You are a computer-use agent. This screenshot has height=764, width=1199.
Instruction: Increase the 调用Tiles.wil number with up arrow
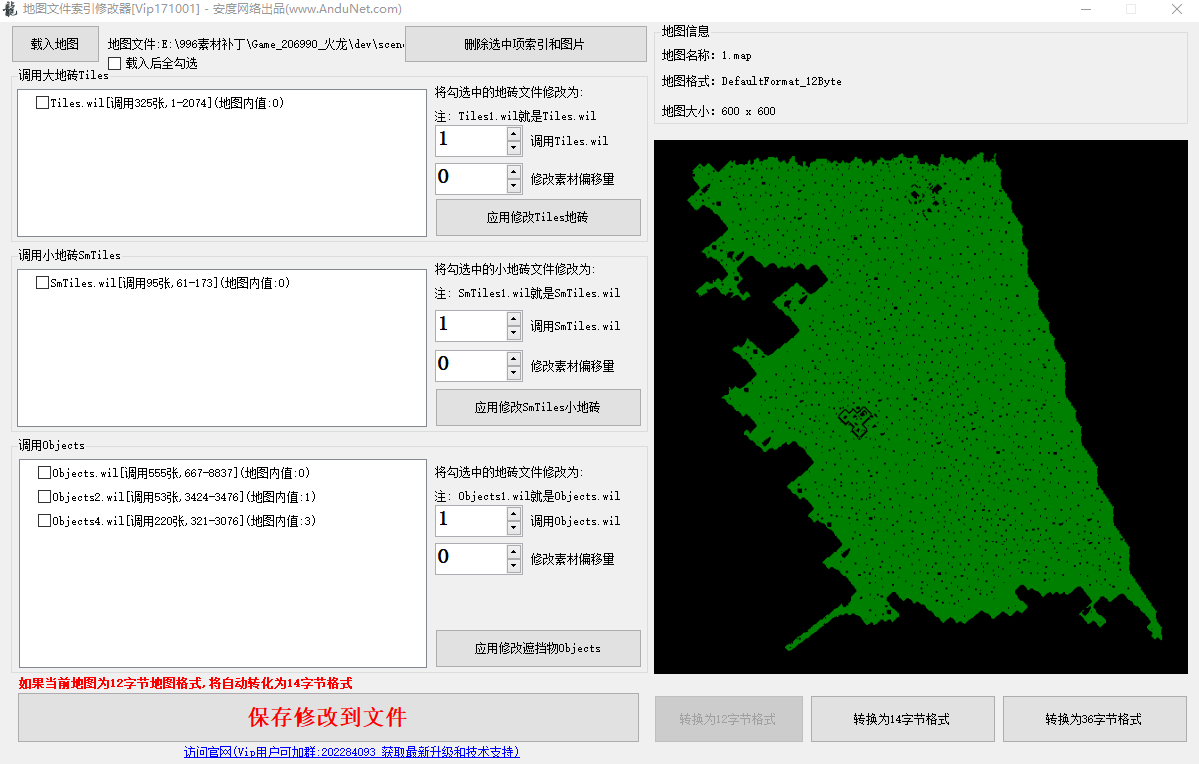tap(514, 133)
